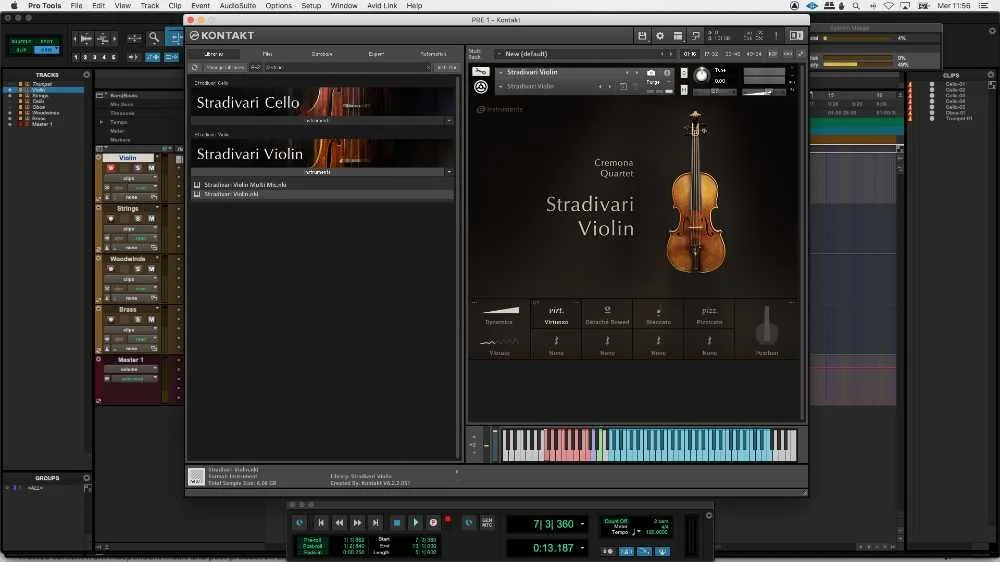Image resolution: width=1000 pixels, height=562 pixels.
Task: Toggle Count Off in transport
Action: (615, 521)
